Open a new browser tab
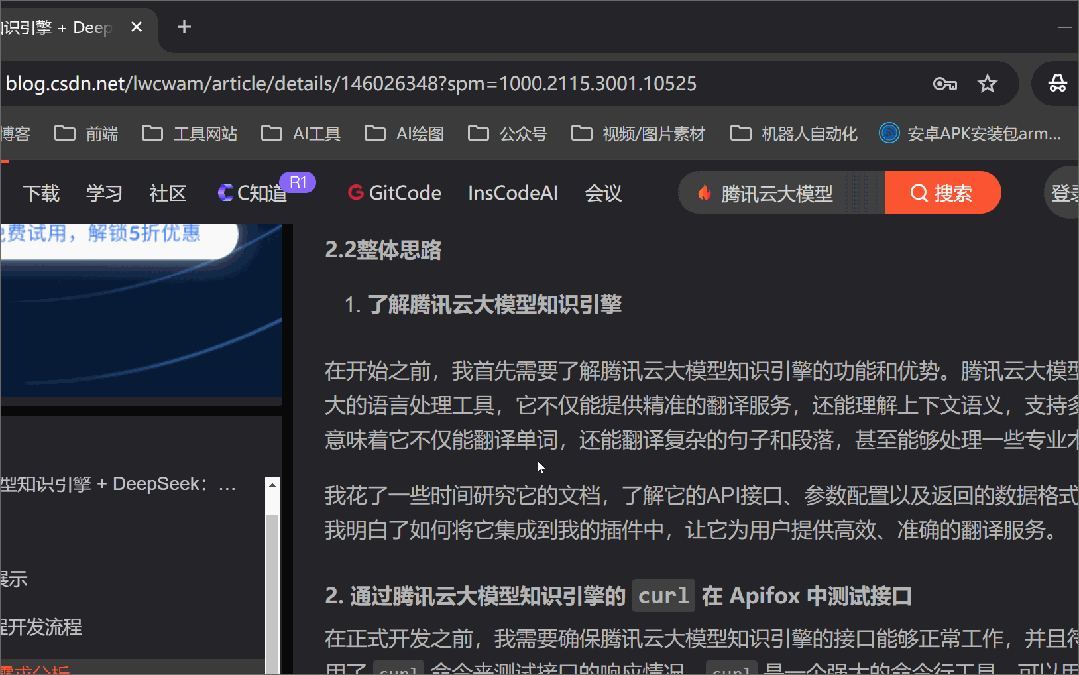The image size is (1079, 675). (x=184, y=27)
